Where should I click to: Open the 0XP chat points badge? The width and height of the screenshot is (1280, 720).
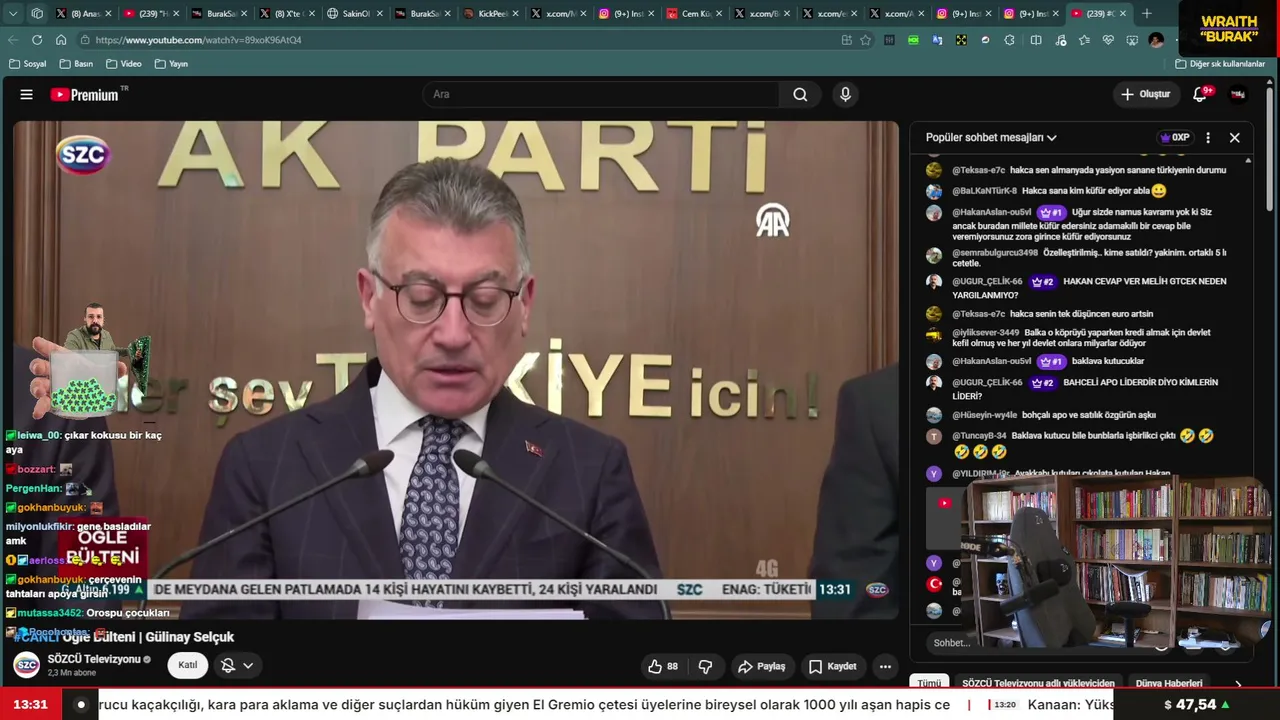tap(1174, 138)
